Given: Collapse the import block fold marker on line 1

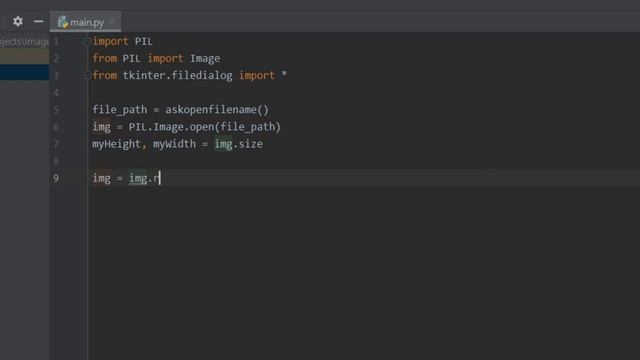Looking at the screenshot, I should pos(87,41).
